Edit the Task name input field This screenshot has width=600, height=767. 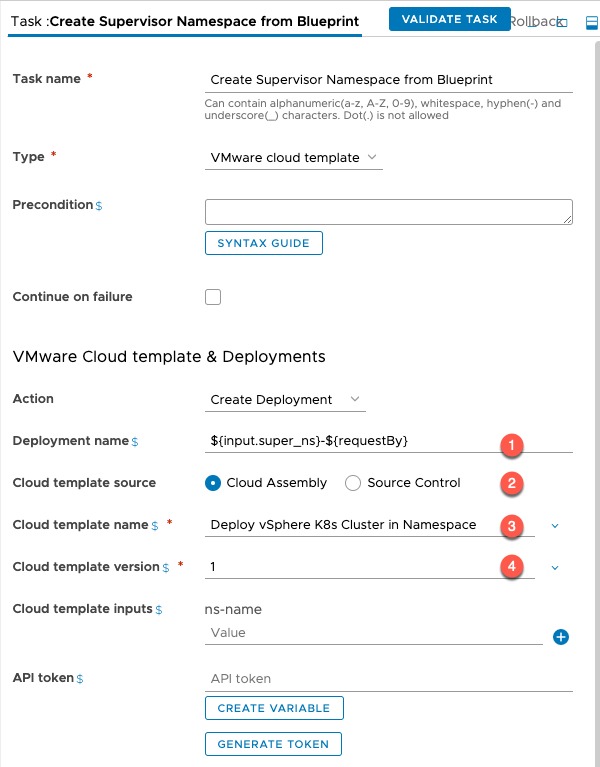point(389,80)
